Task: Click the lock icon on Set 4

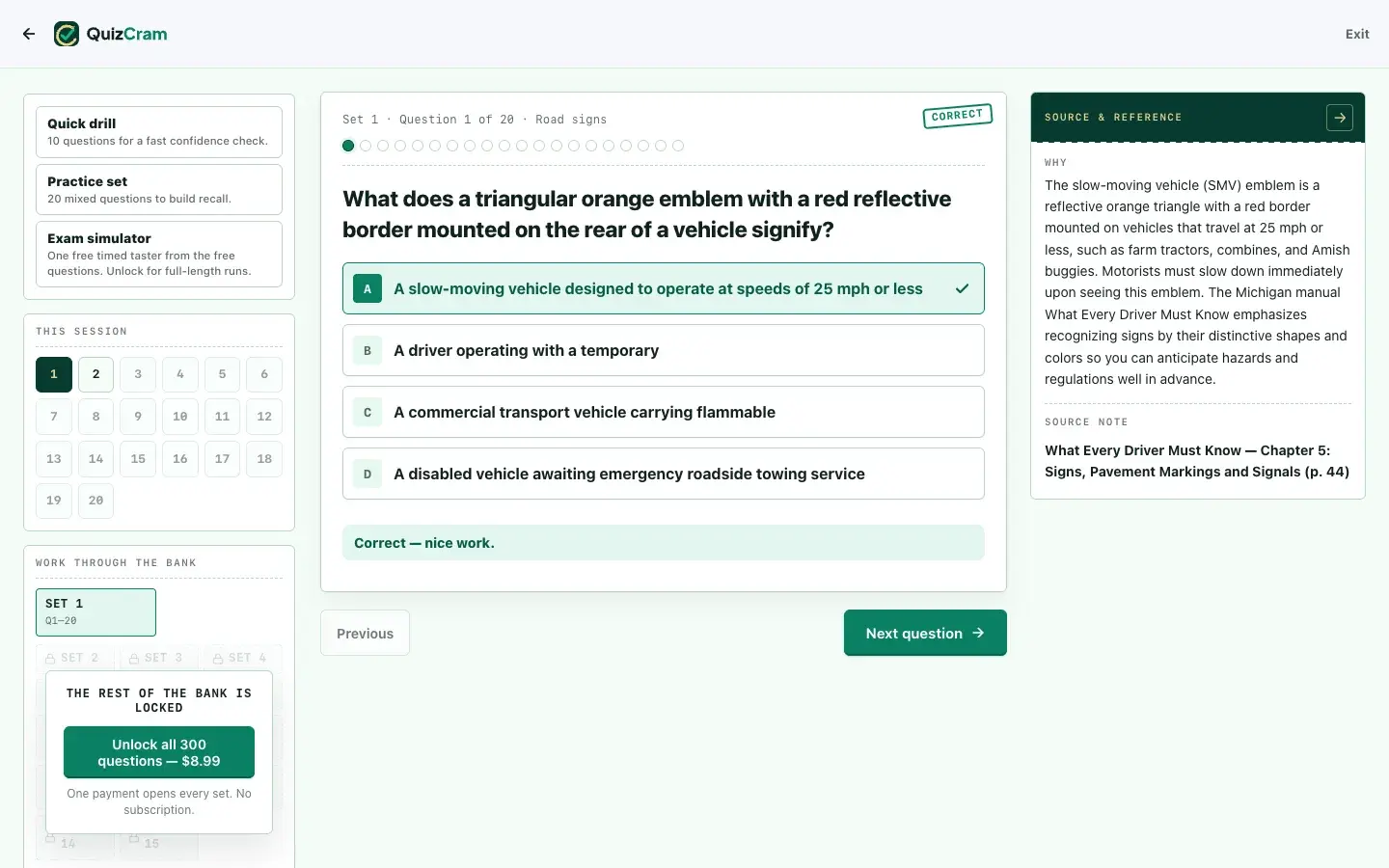Action: click(x=218, y=659)
